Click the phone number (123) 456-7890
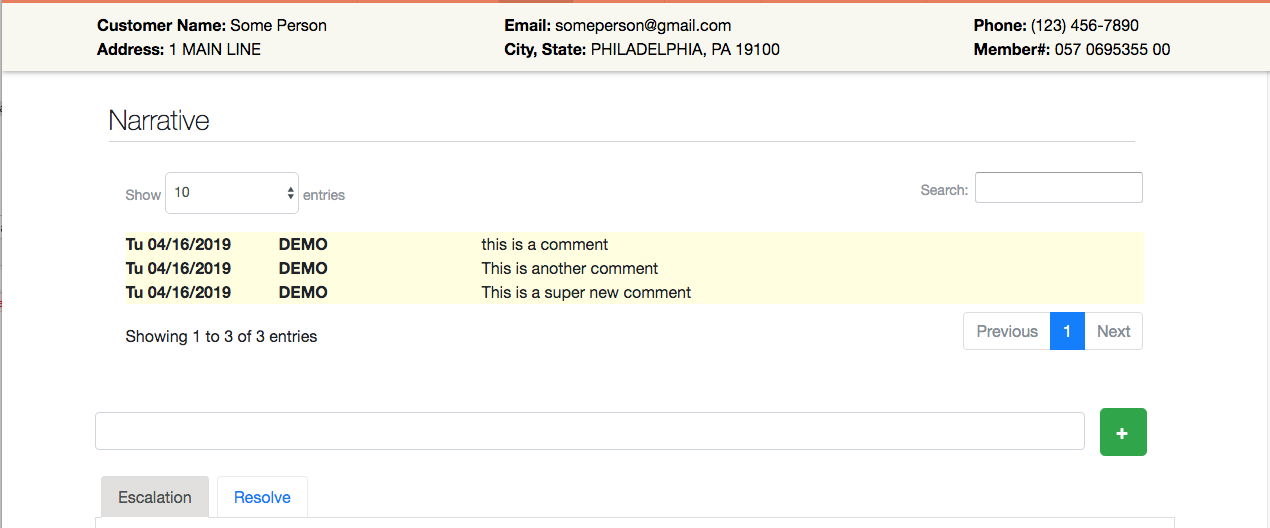 point(1084,26)
